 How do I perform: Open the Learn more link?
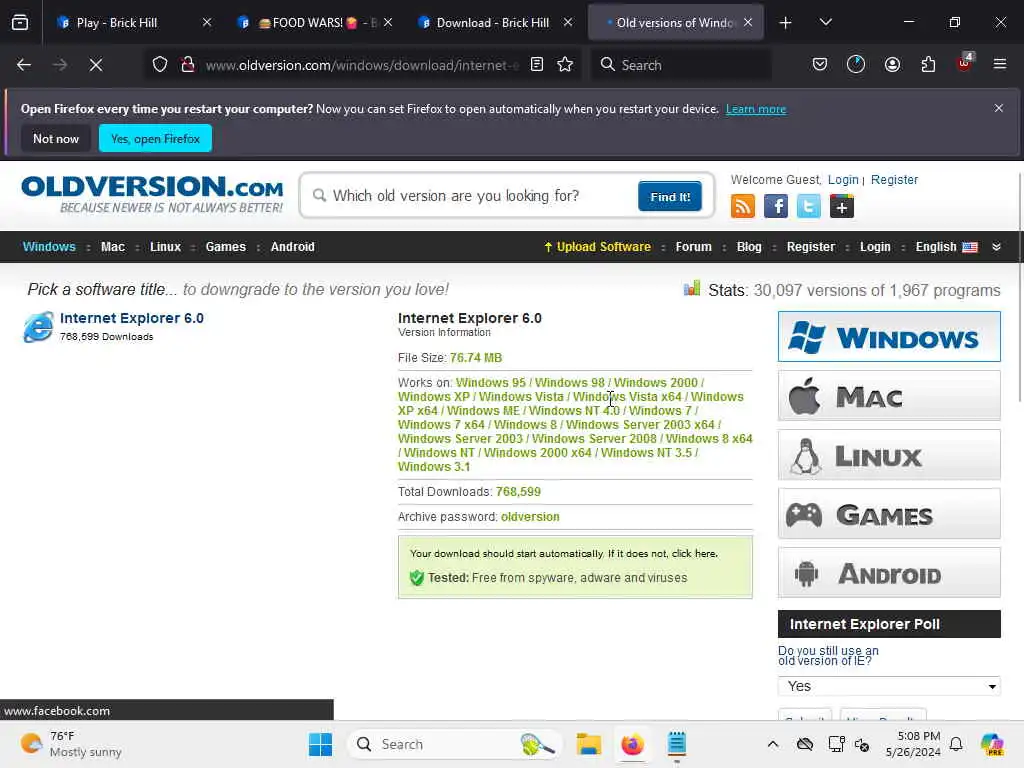756,109
